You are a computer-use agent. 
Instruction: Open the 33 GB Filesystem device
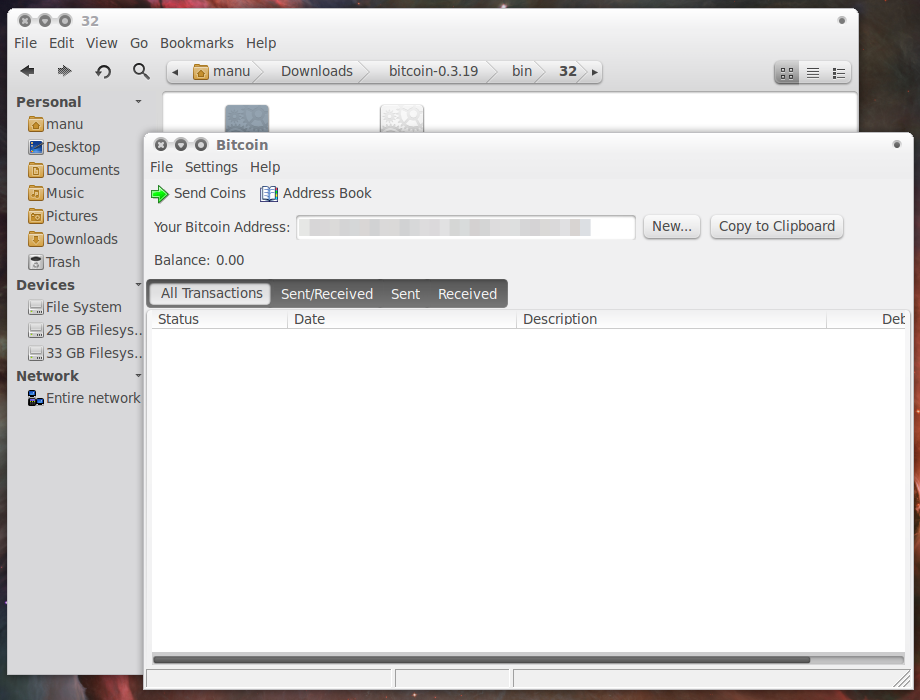click(x=85, y=353)
